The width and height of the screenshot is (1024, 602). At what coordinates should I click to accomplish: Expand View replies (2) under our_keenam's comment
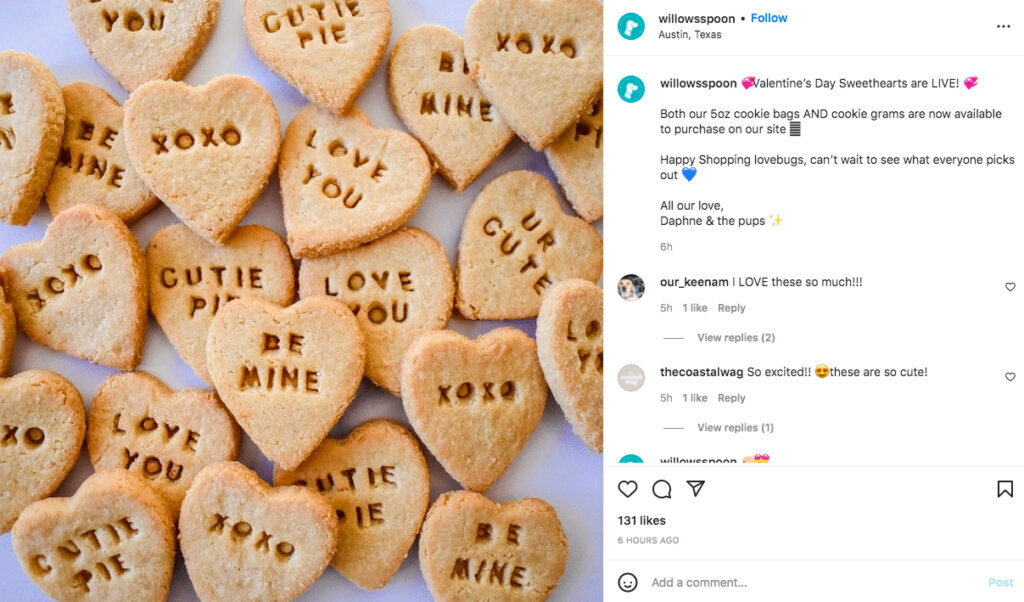click(x=736, y=337)
